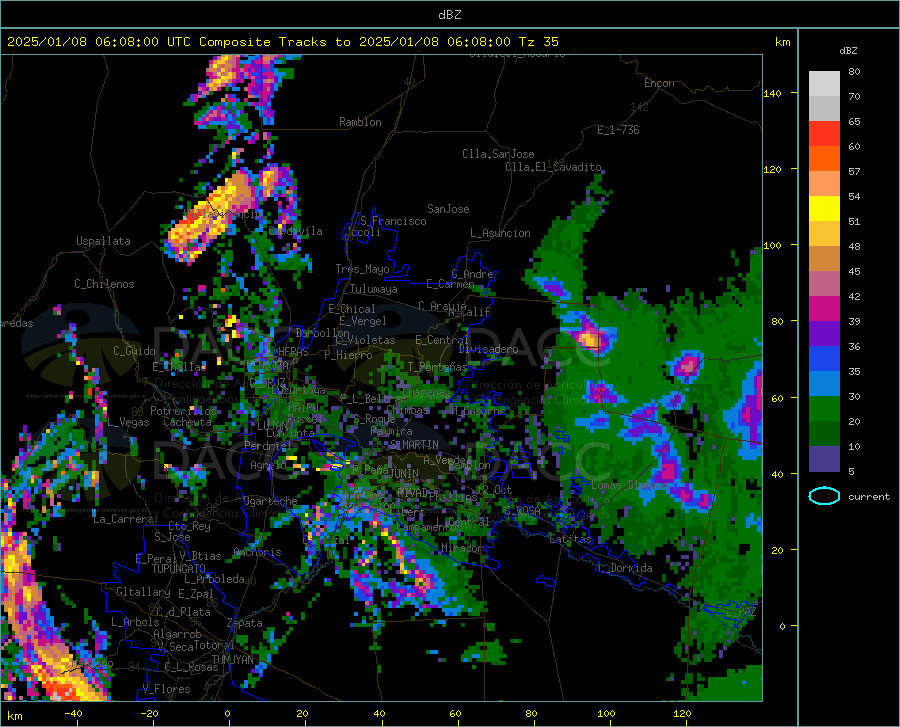Screen dimensions: 900x727
Task: Select the red 60-65 dBZ legend swatch
Action: tap(824, 134)
